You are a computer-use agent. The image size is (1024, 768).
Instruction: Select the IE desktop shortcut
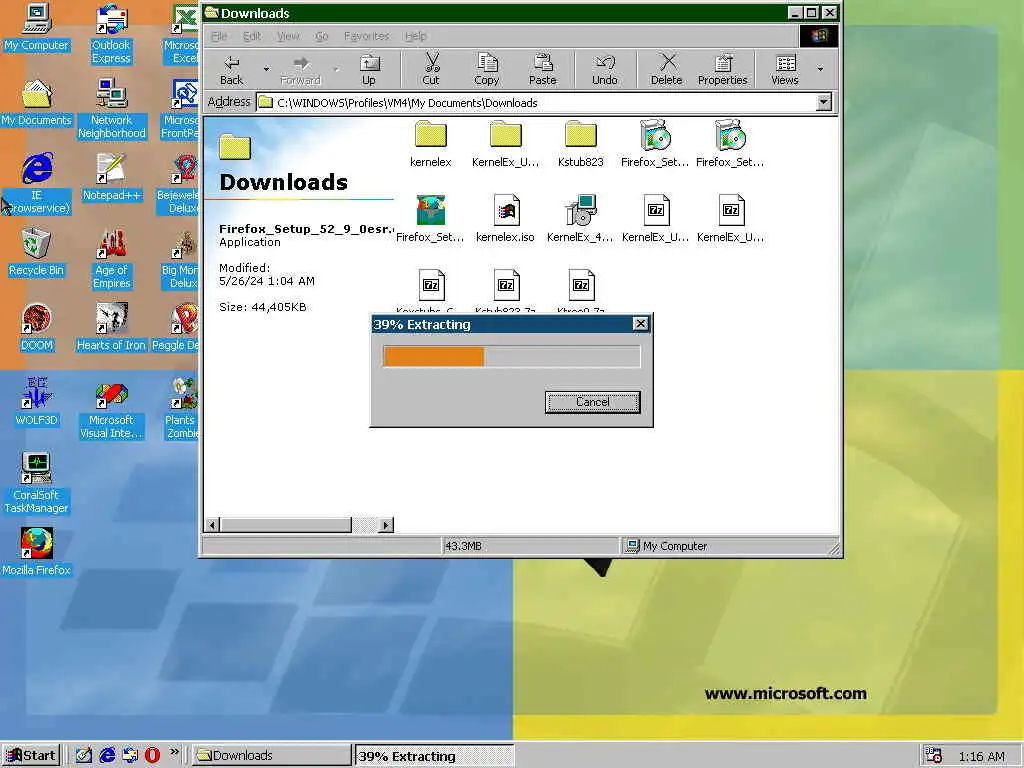click(x=37, y=184)
